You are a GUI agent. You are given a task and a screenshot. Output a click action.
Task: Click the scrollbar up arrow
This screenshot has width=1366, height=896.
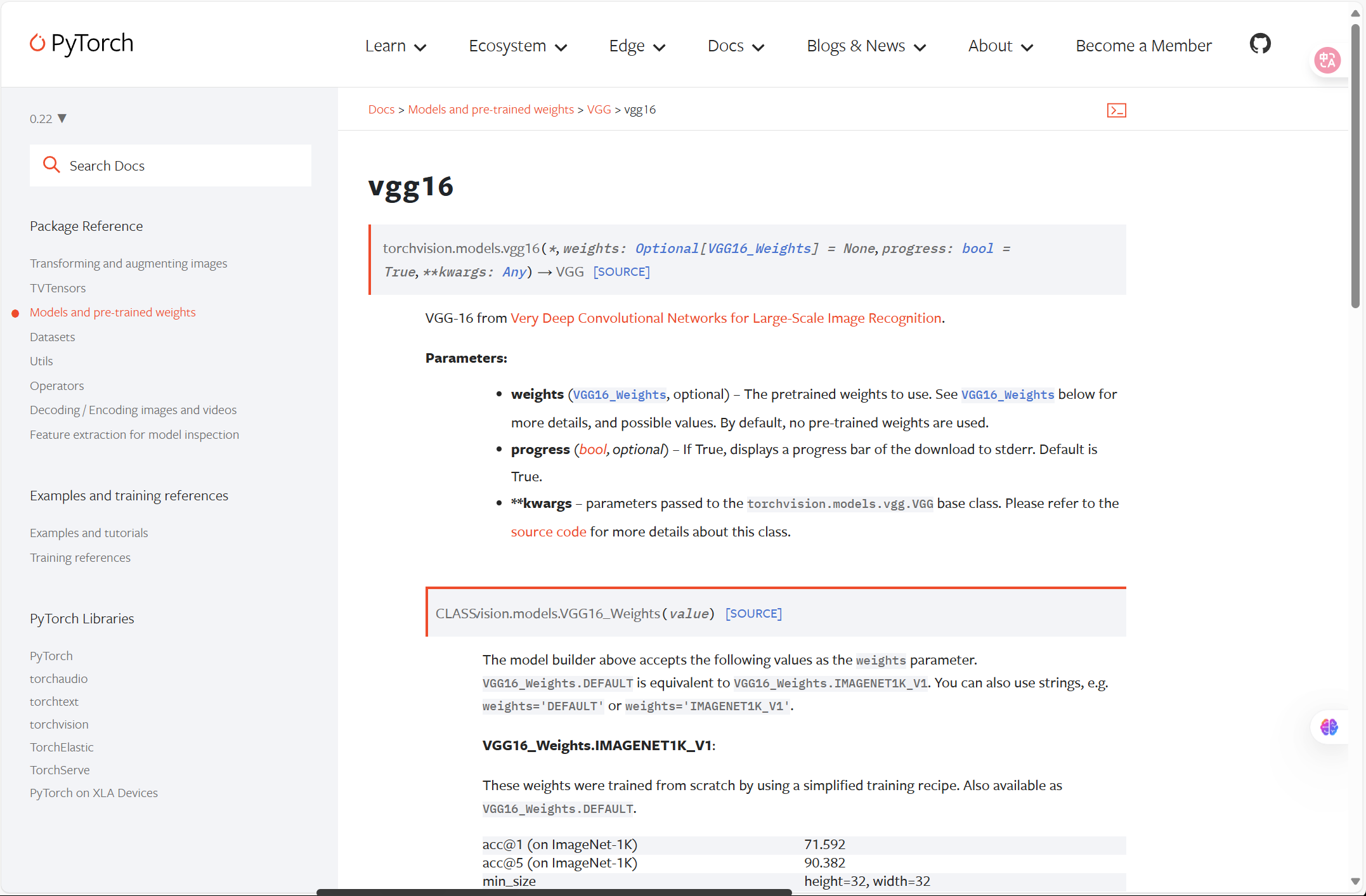click(x=1355, y=13)
